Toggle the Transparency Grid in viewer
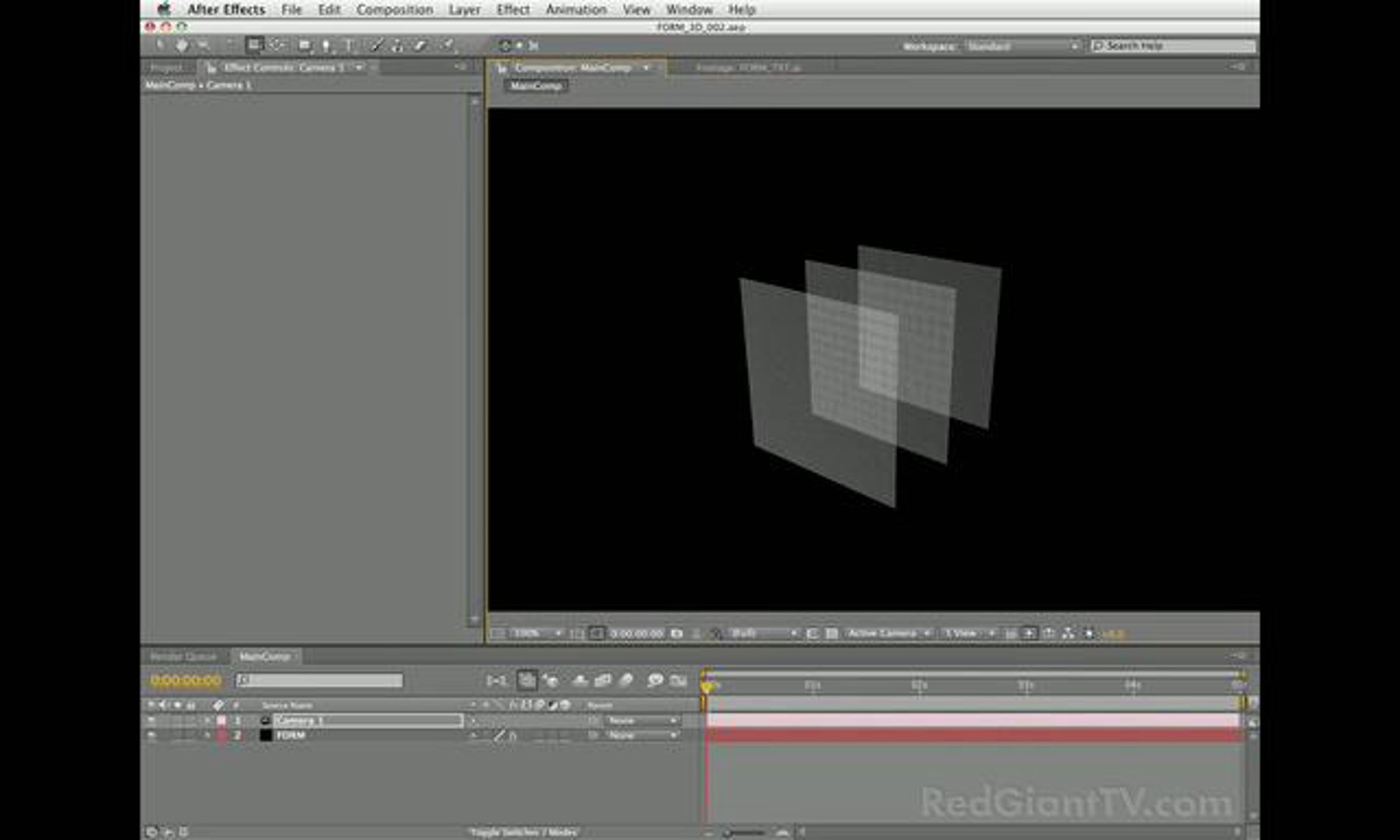 (x=832, y=633)
